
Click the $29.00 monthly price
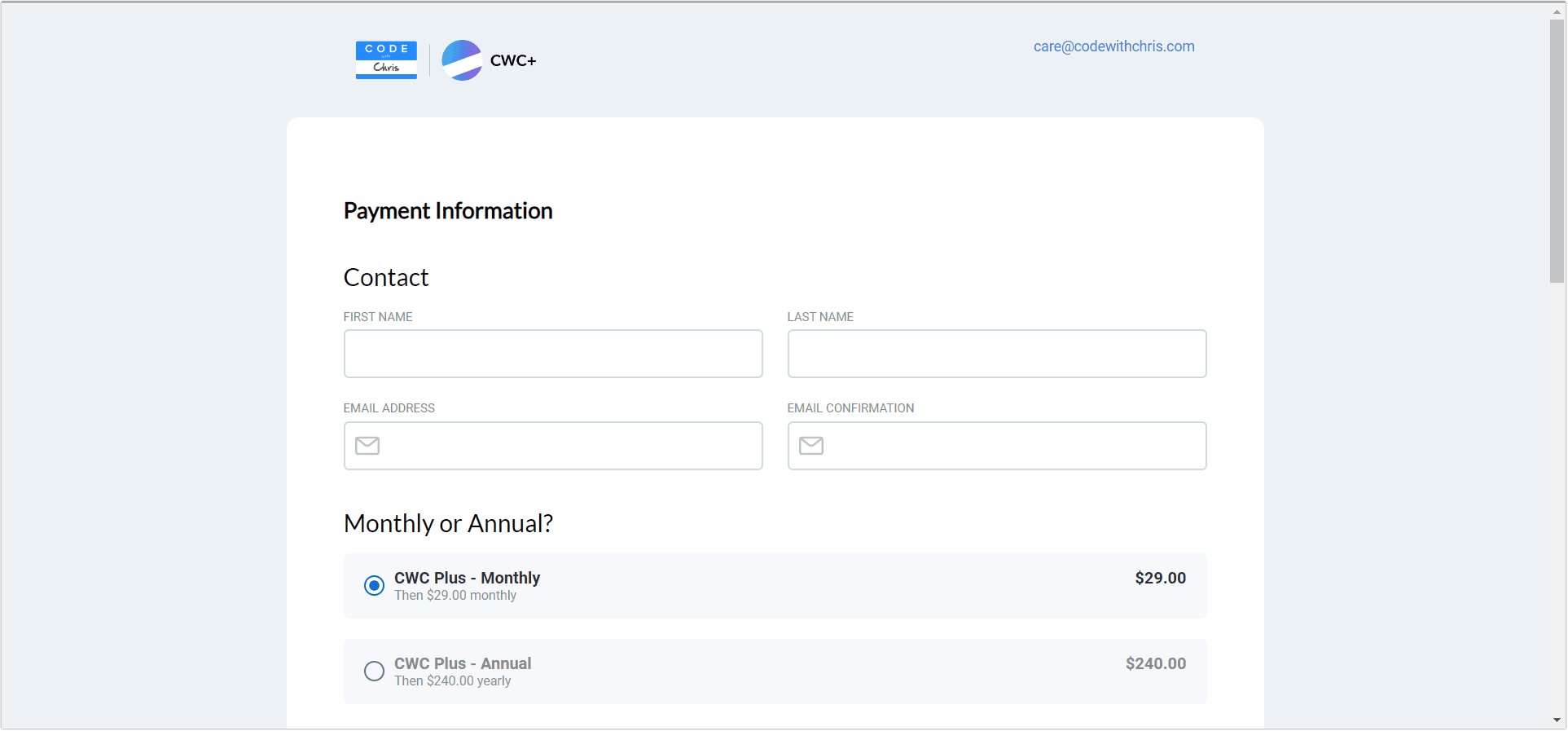pos(1160,578)
